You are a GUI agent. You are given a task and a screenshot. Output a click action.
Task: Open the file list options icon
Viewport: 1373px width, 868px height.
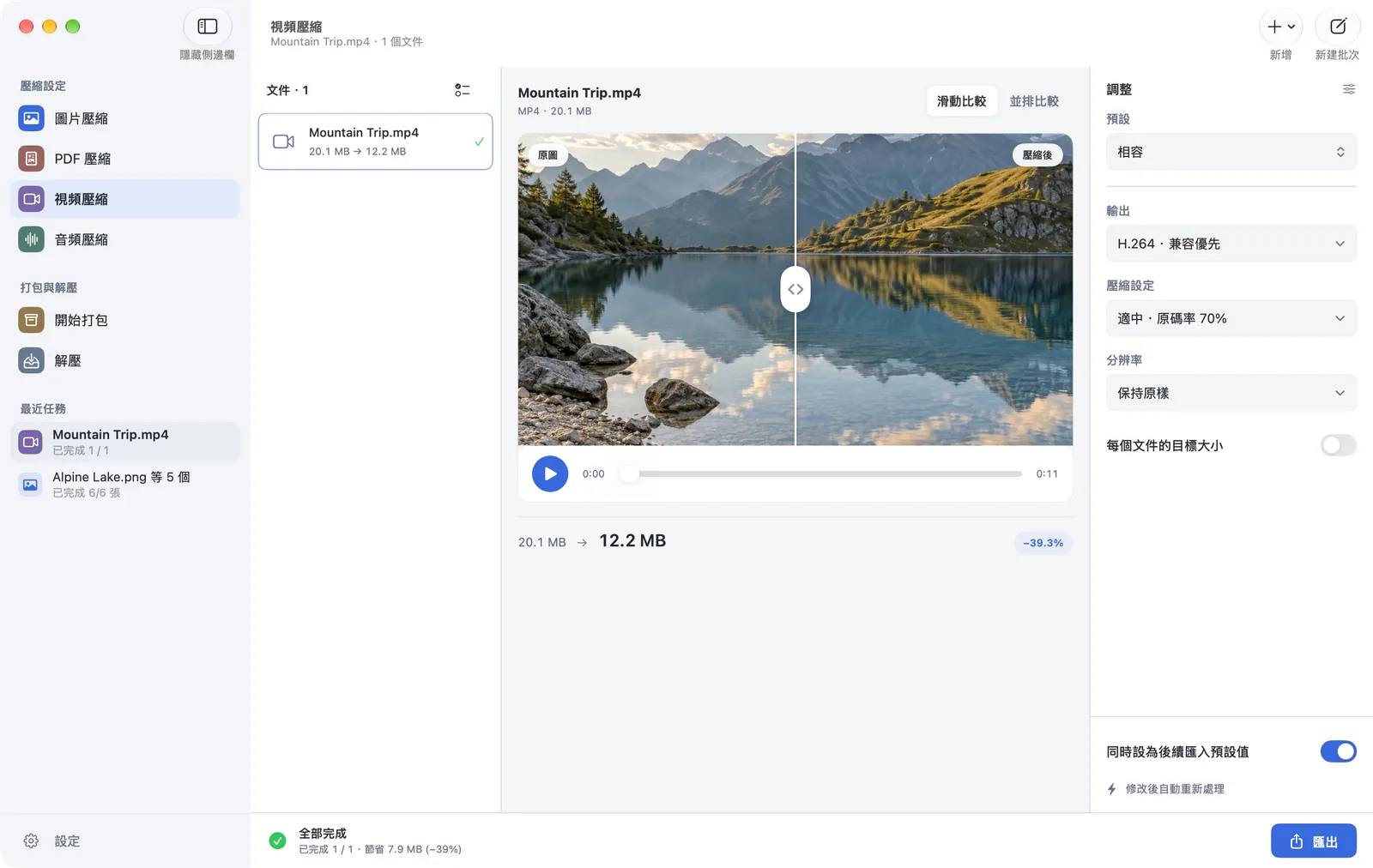(463, 90)
